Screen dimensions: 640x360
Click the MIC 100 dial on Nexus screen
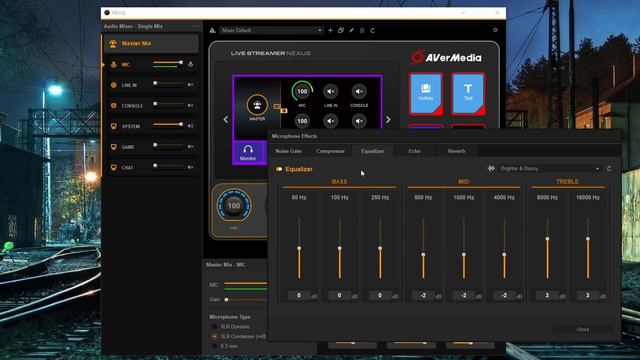point(302,91)
